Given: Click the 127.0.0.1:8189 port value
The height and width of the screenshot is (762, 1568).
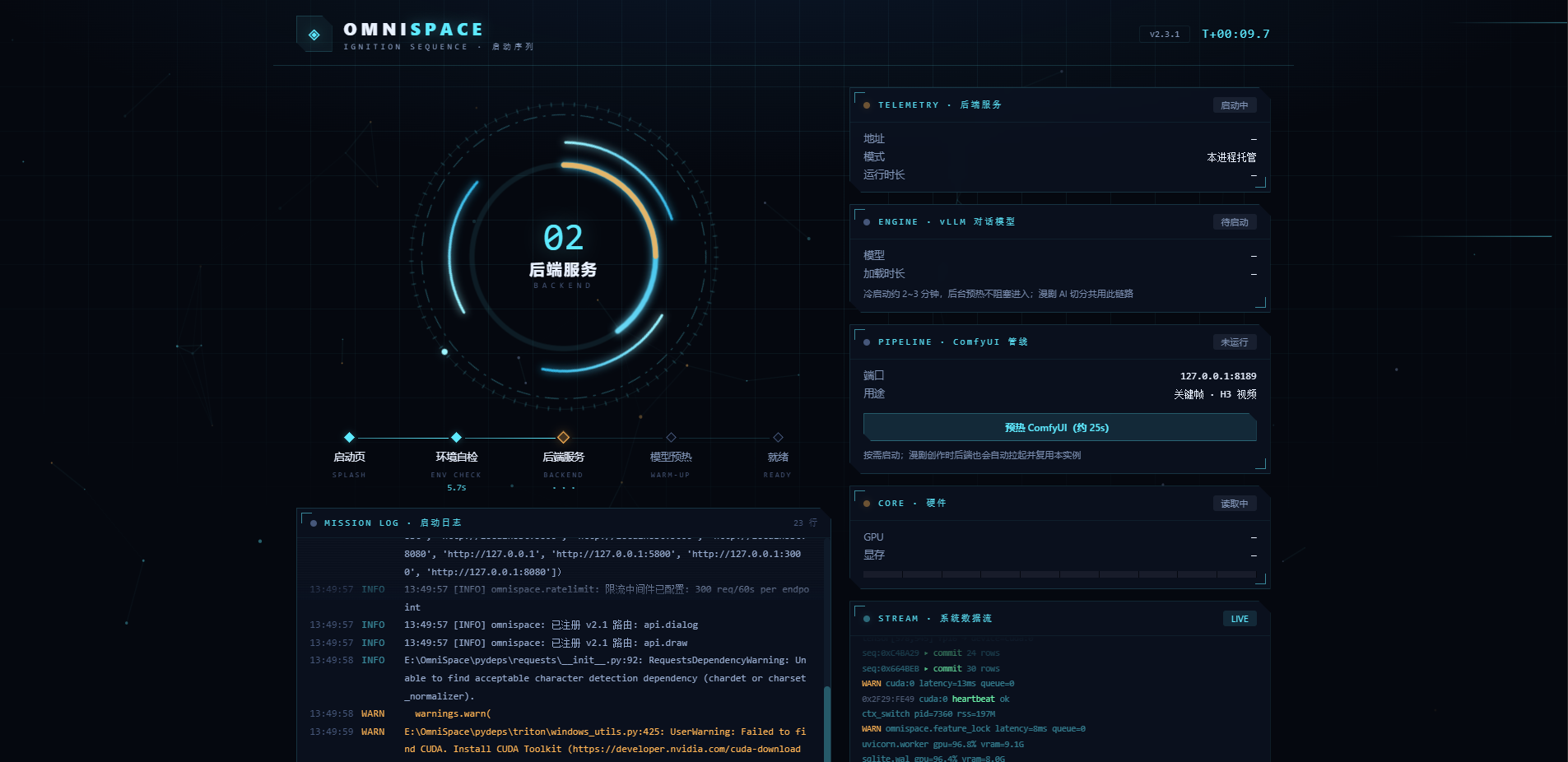Looking at the screenshot, I should coord(1218,376).
